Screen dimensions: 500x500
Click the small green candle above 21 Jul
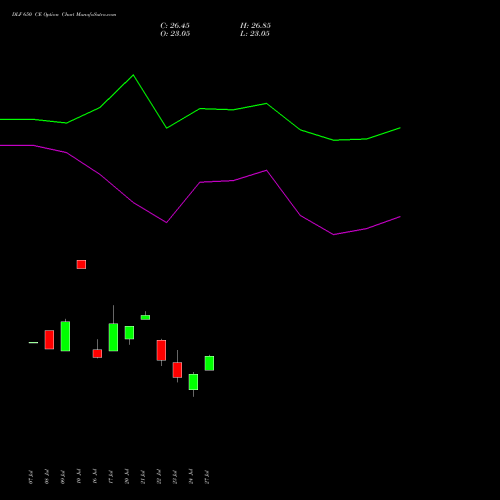tap(145, 317)
